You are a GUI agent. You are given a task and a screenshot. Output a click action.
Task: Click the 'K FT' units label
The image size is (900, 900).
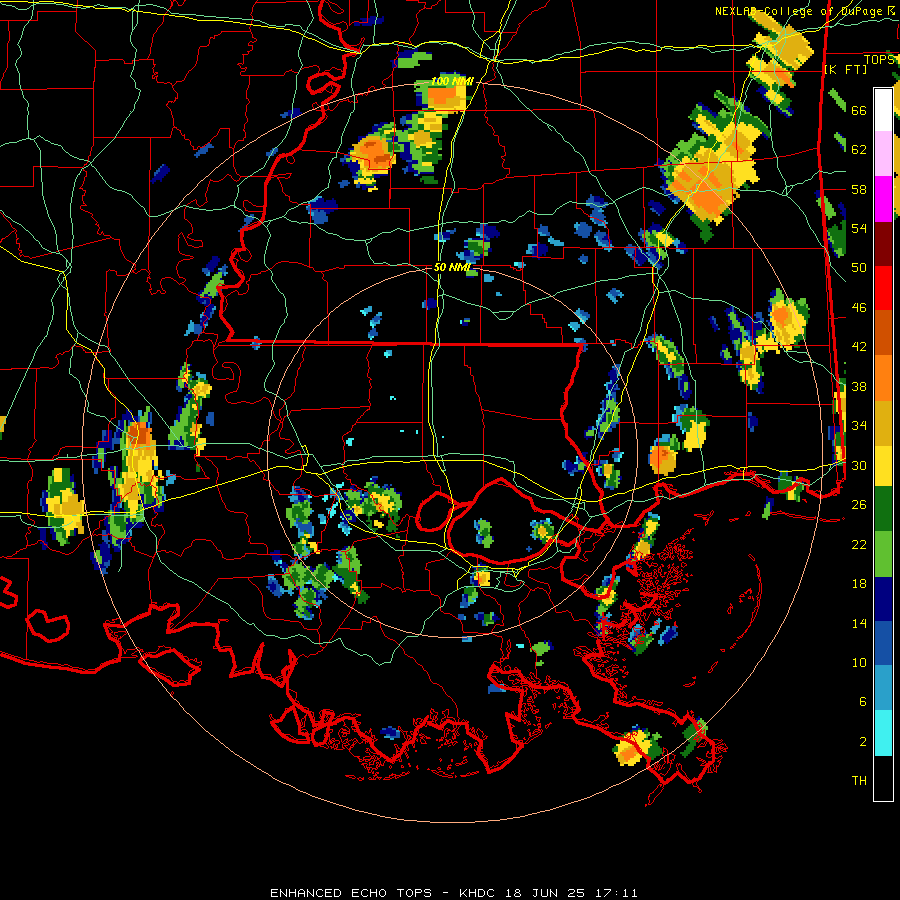[845, 70]
